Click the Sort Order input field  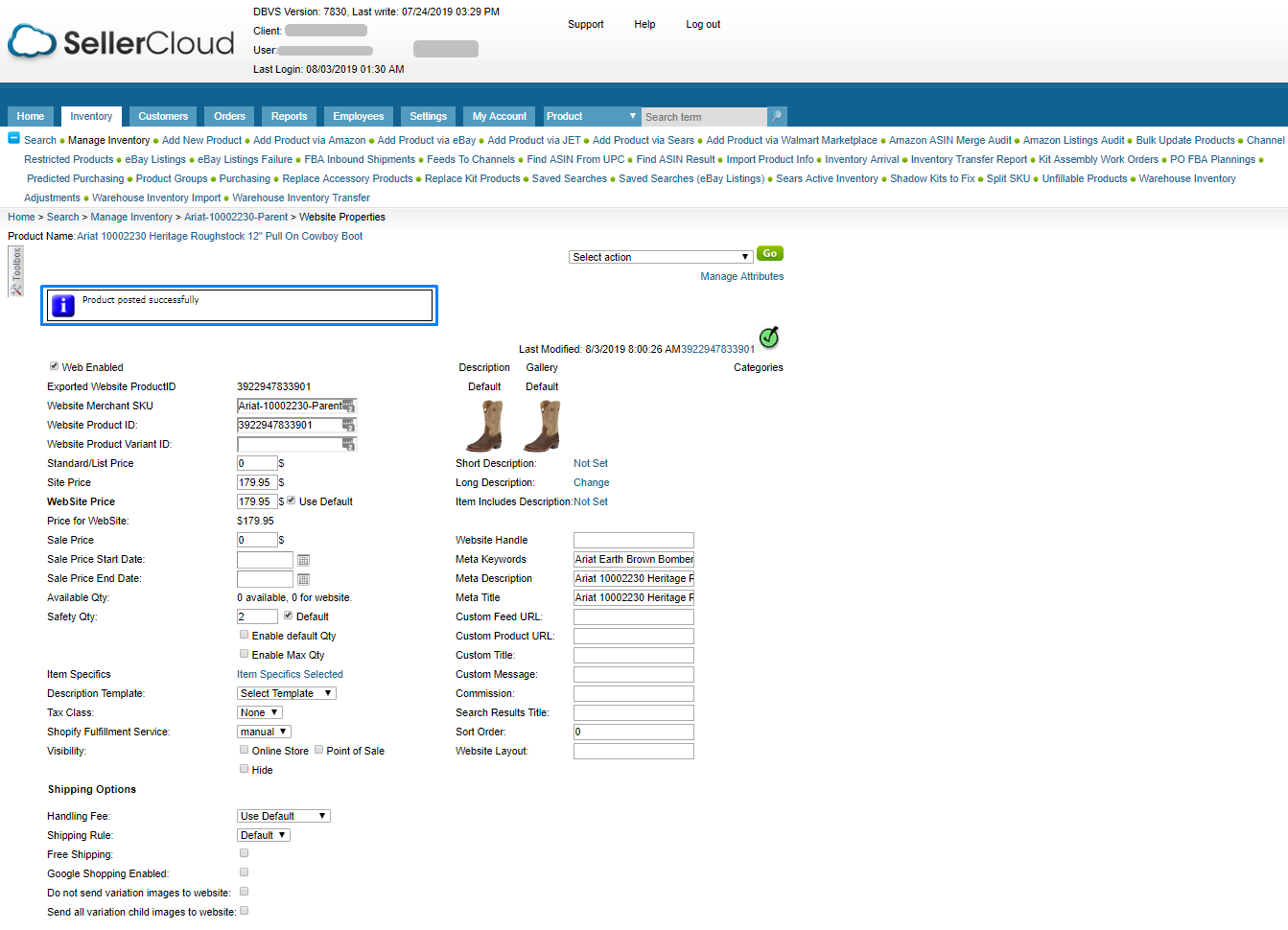click(x=633, y=732)
